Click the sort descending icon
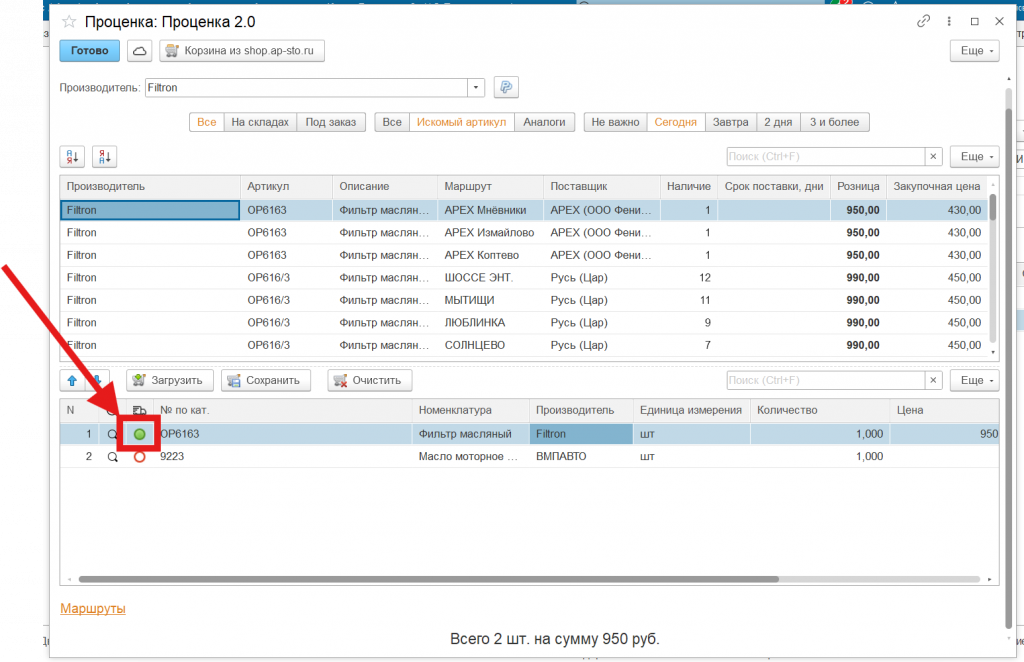1024x662 pixels. (105, 156)
